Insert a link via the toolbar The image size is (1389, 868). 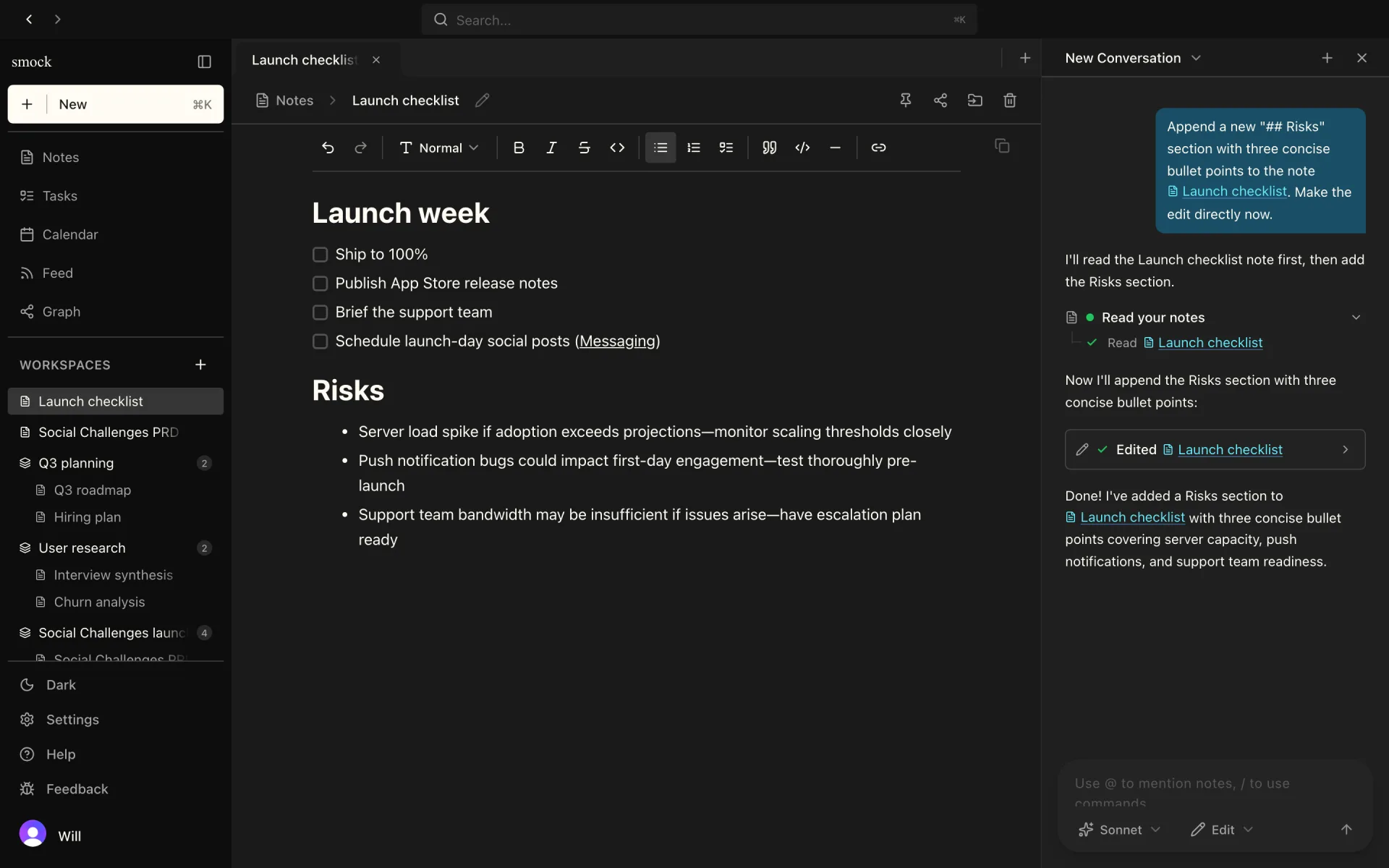pos(878,148)
